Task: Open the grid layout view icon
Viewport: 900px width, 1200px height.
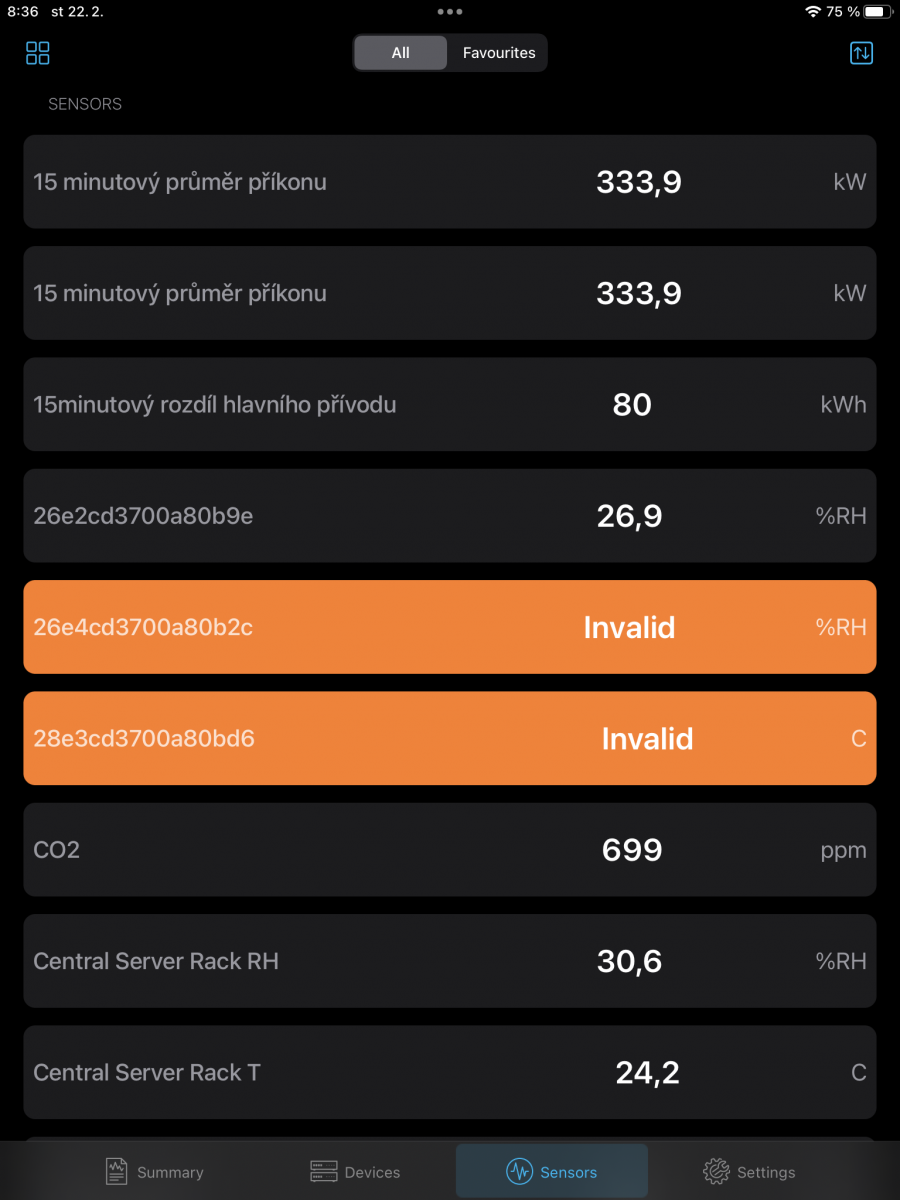Action: coord(38,53)
